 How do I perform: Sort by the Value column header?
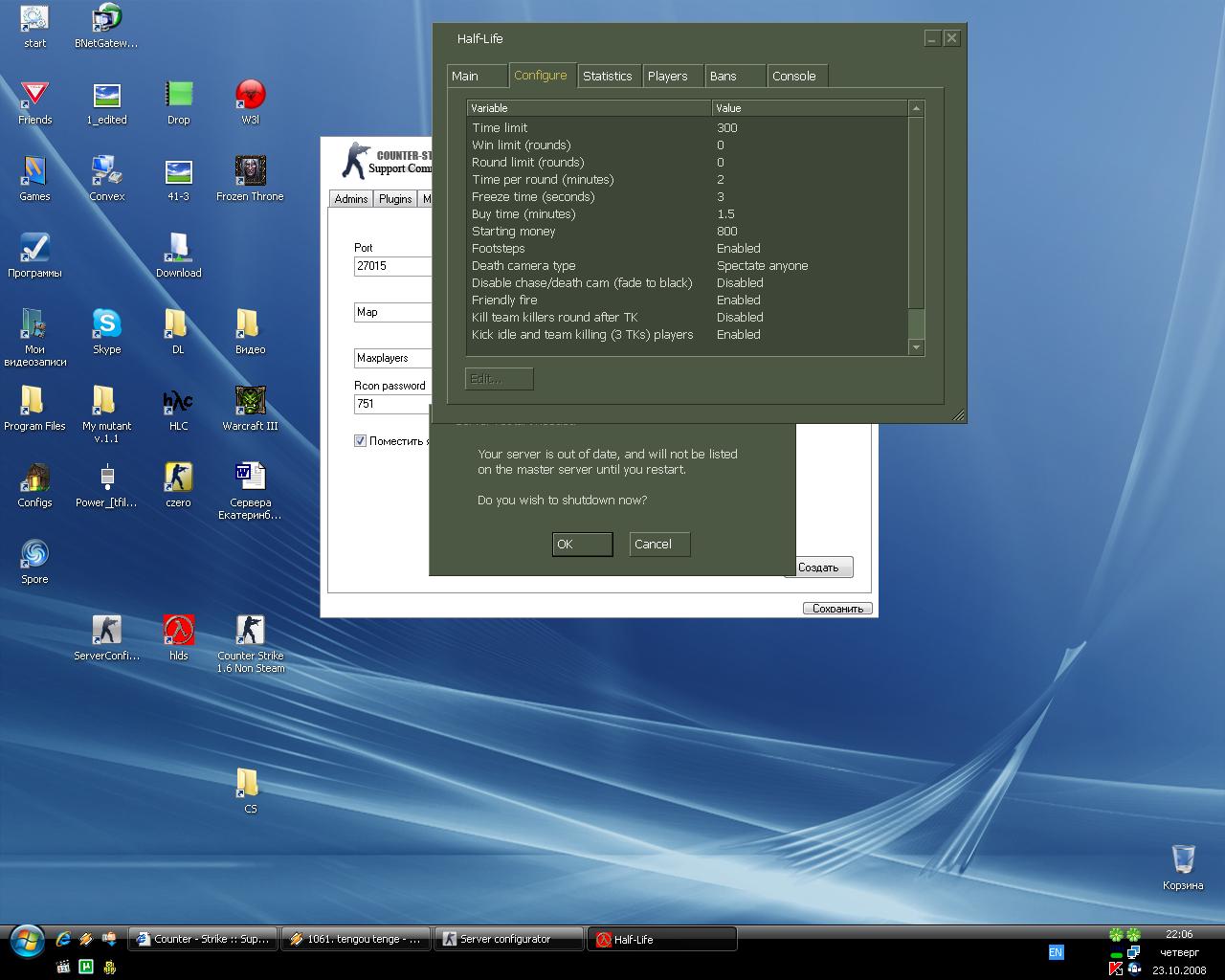tap(810, 108)
